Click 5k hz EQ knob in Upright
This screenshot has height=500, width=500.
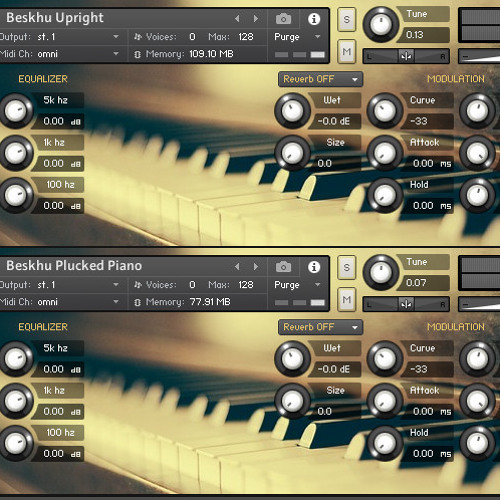[15, 111]
